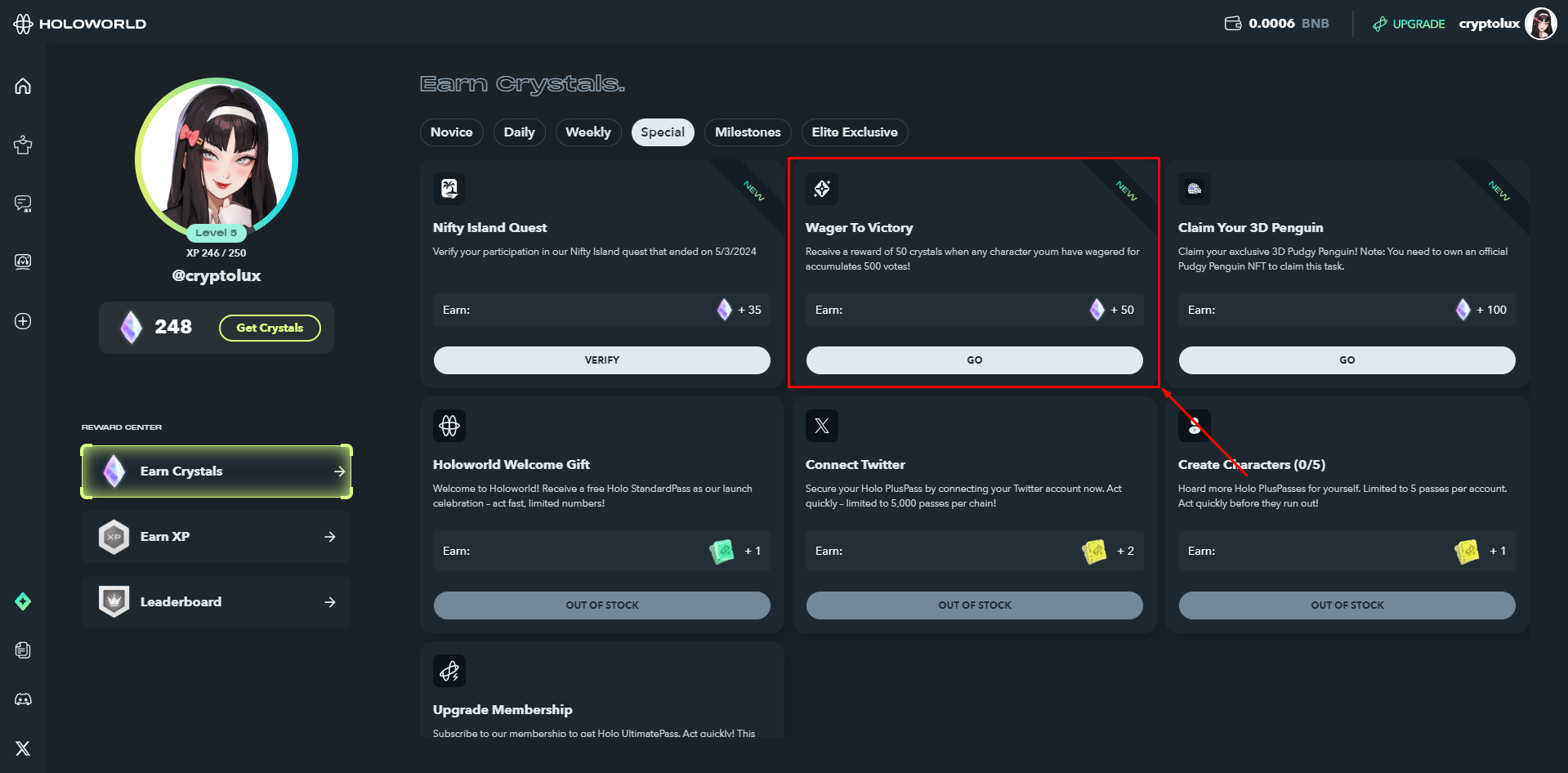This screenshot has width=1568, height=773.
Task: Open the X (Twitter) icon in sidebar
Action: 23,748
